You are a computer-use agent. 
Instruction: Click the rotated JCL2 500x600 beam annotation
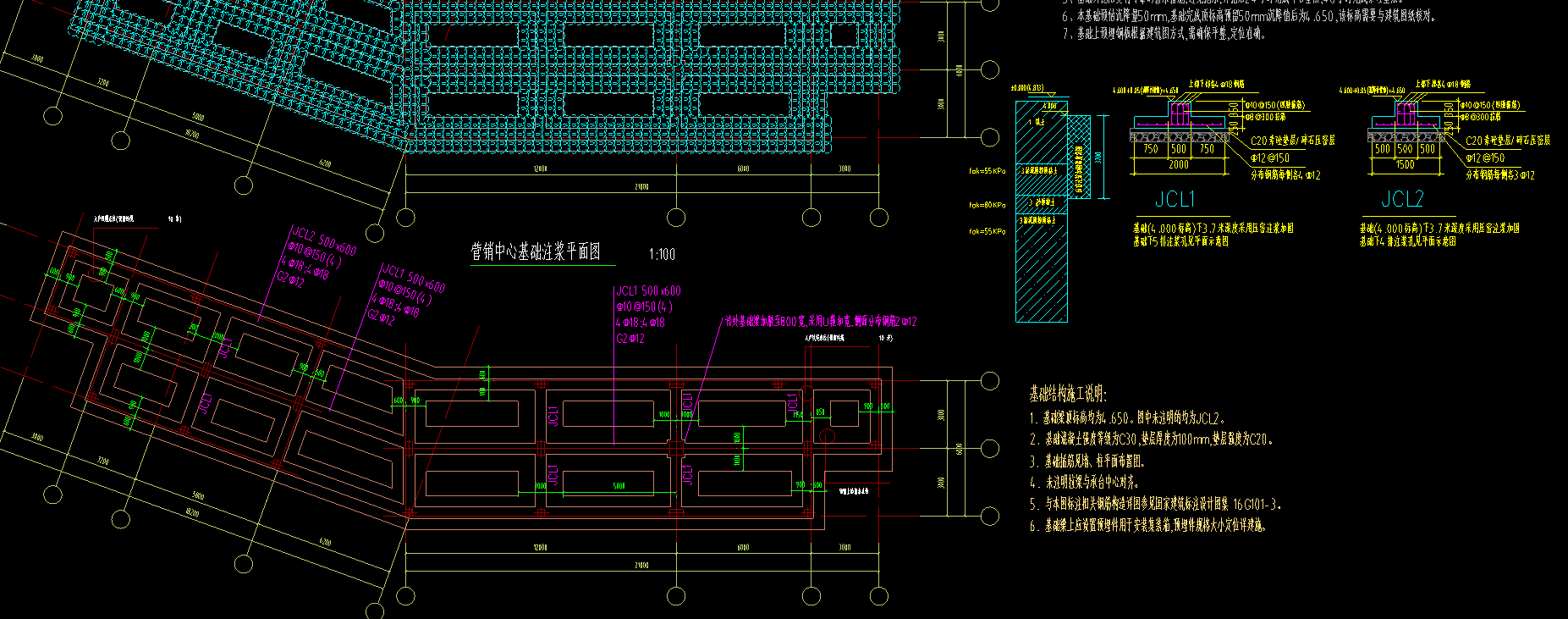(x=323, y=241)
